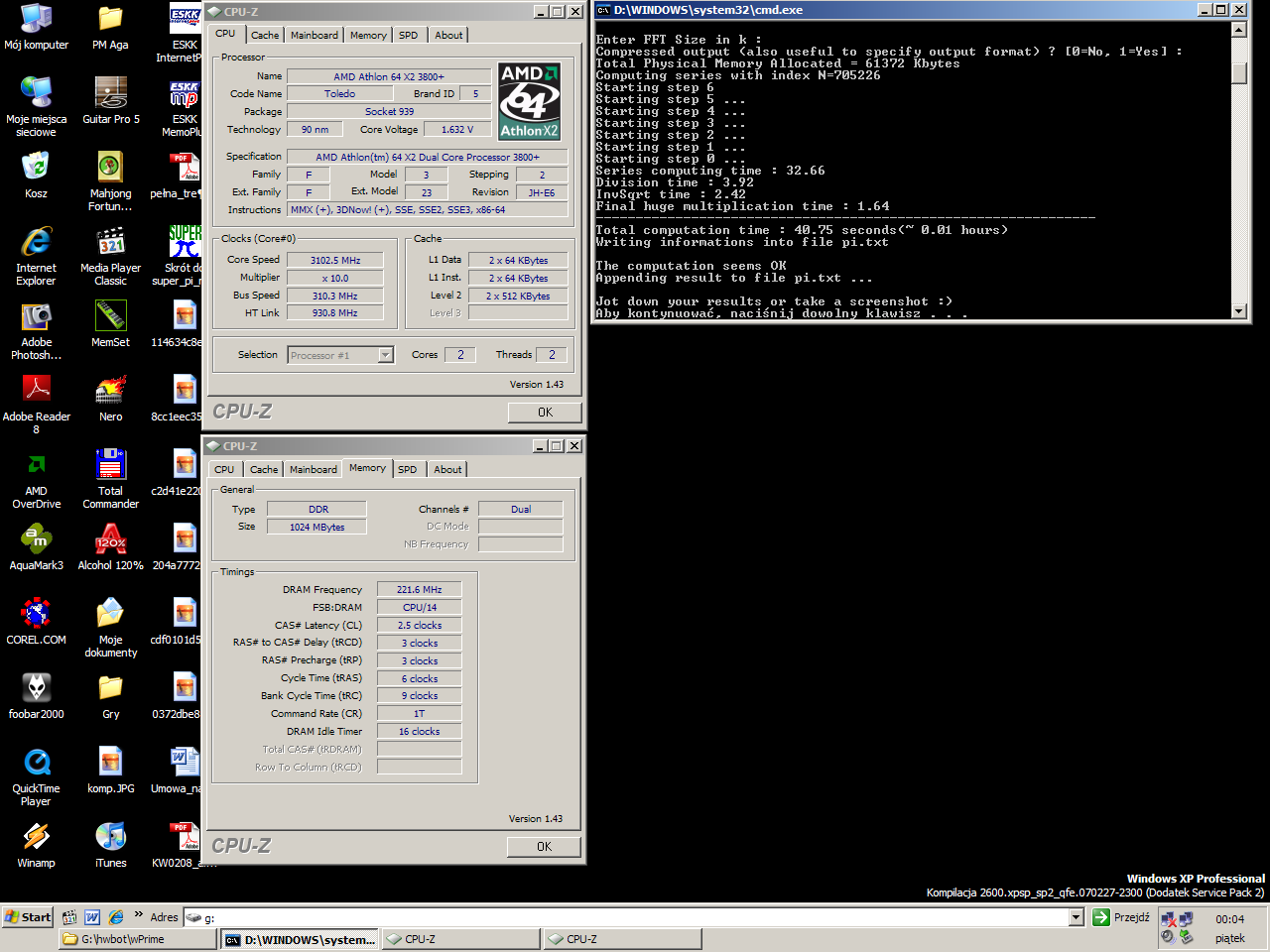Open the Start menu
Screen dimensions: 1270x952
pos(28,917)
